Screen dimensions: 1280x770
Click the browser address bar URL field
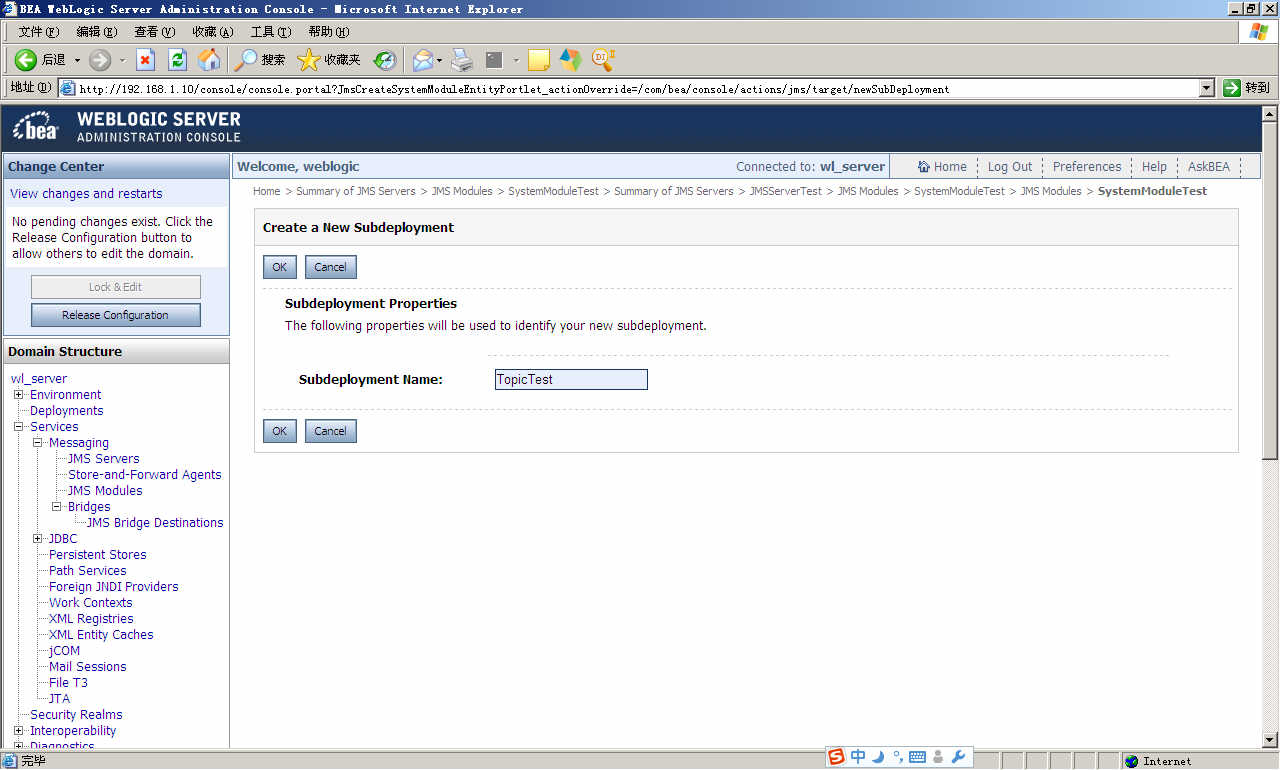(x=638, y=88)
